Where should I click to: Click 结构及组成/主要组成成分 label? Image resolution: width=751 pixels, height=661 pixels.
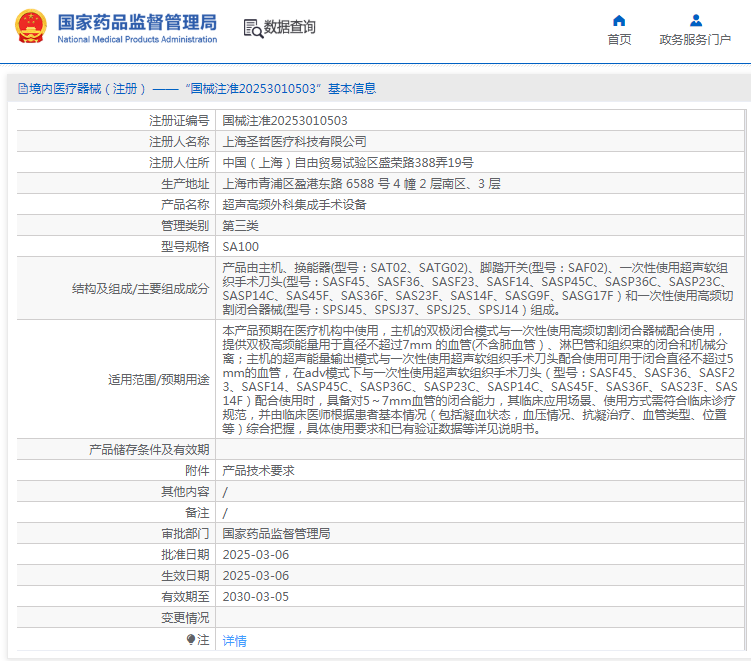[141, 289]
